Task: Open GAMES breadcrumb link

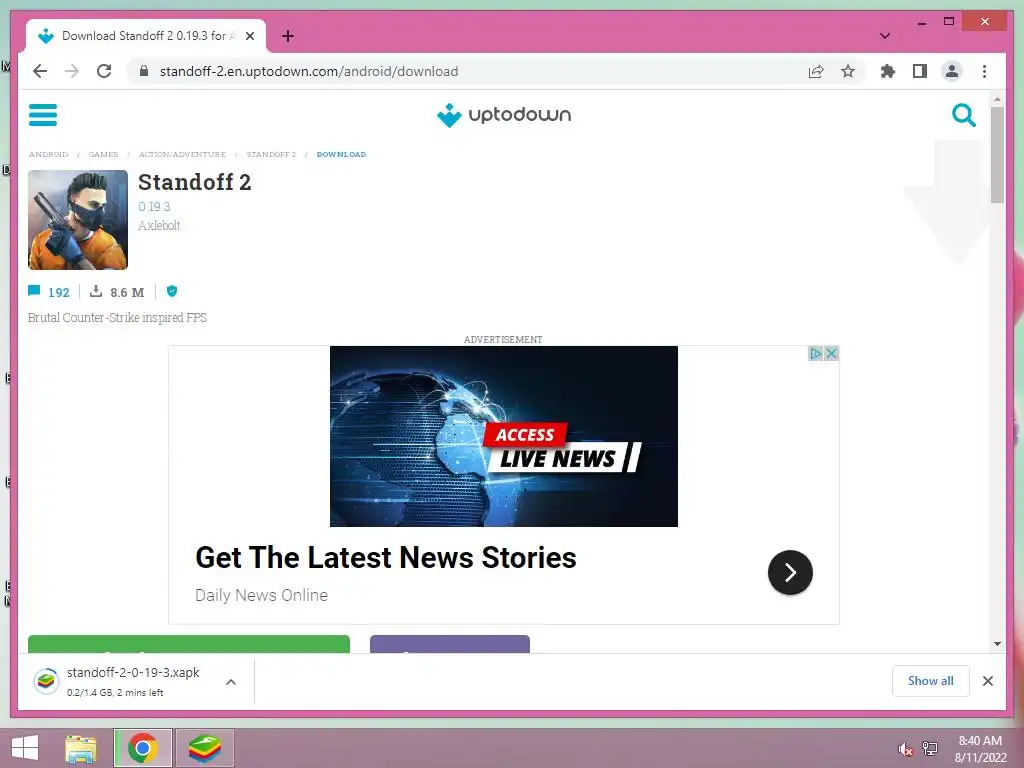Action: point(103,155)
